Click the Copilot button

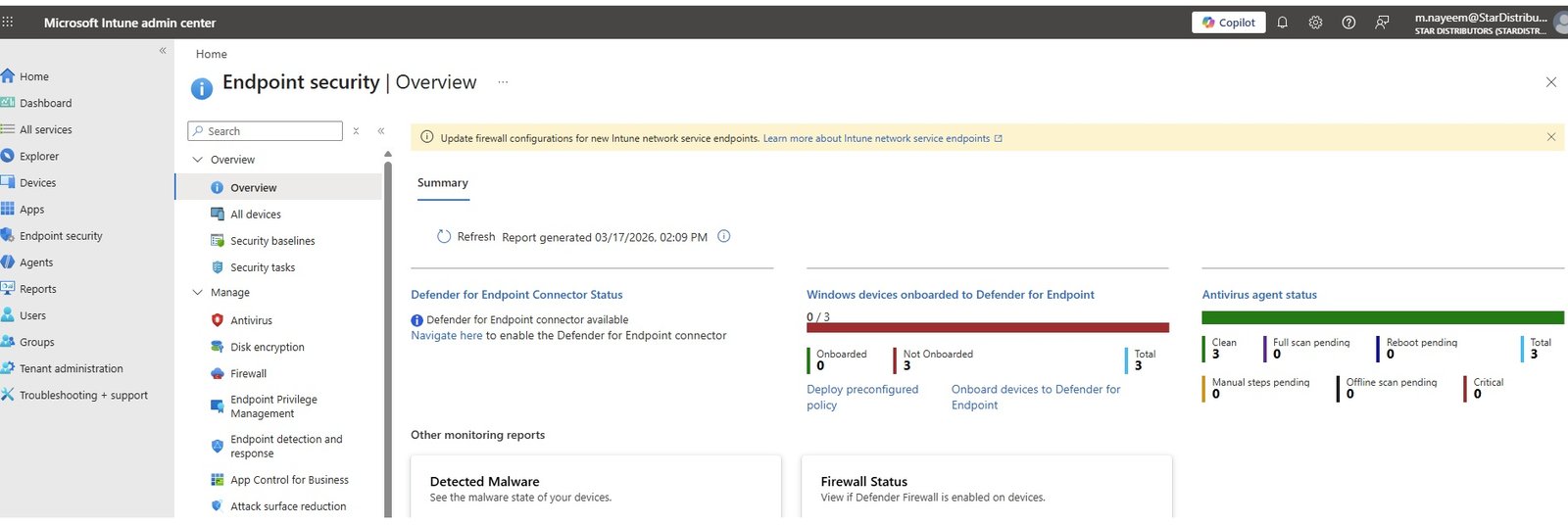[x=1229, y=23]
